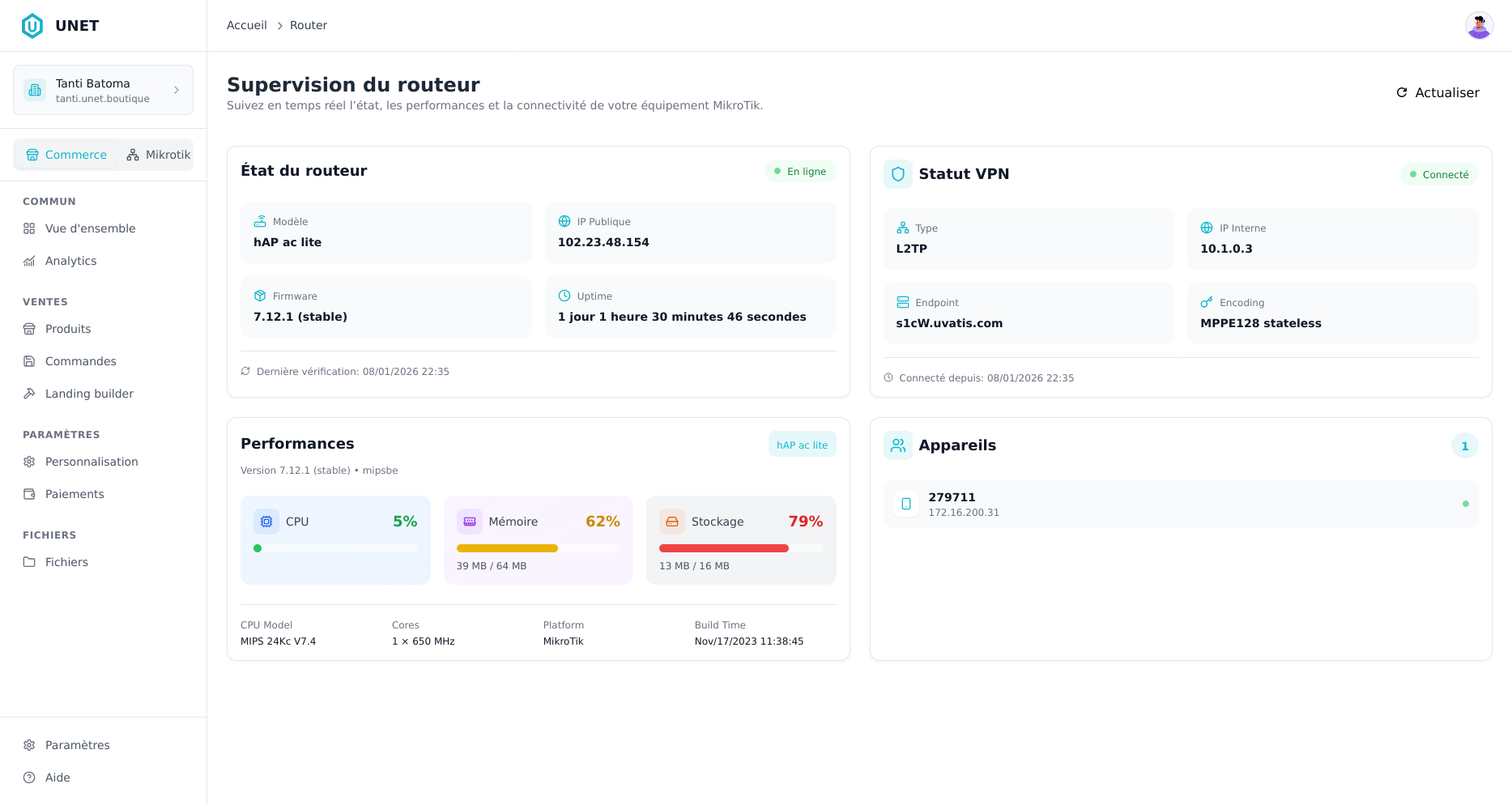
Task: Click the Aide help icon
Action: click(30, 777)
